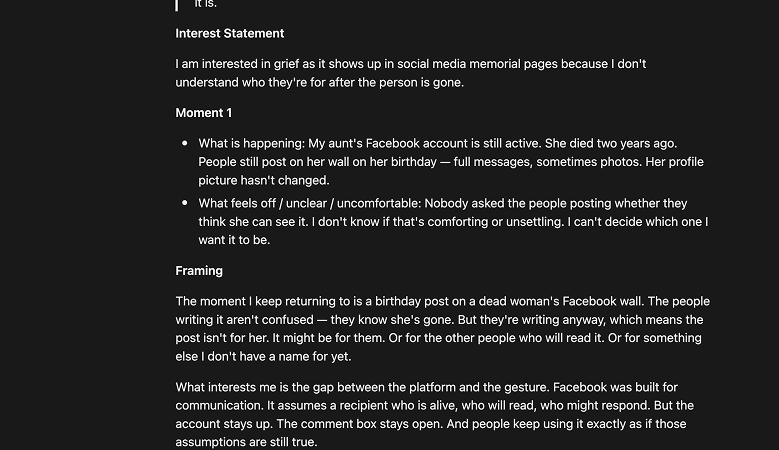The image size is (779, 450).
Task: Click the bullet dot before "What feels off"
Action: tap(185, 203)
